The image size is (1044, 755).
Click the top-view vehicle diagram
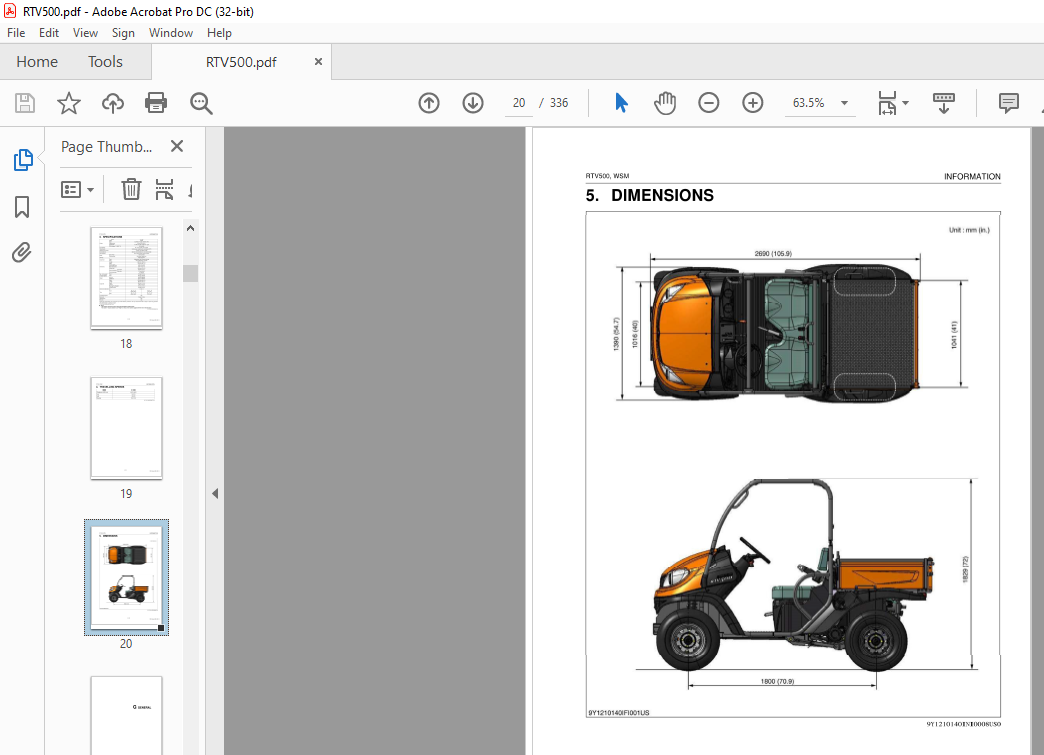(786, 333)
